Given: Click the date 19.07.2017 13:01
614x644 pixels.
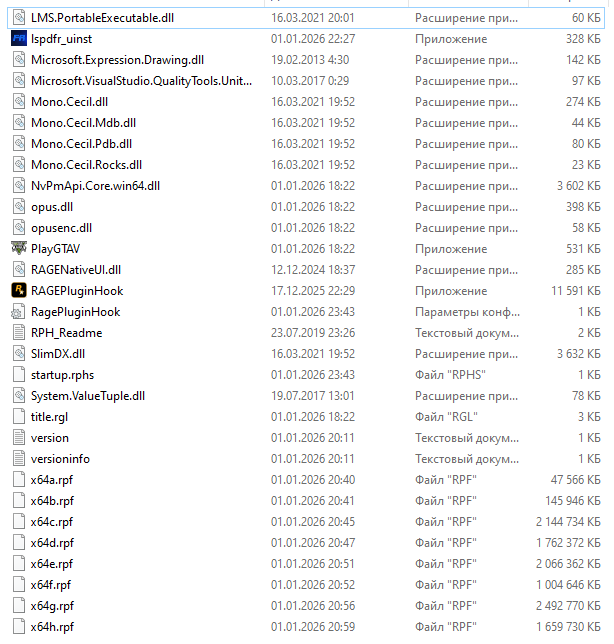Looking at the screenshot, I should (313, 396).
